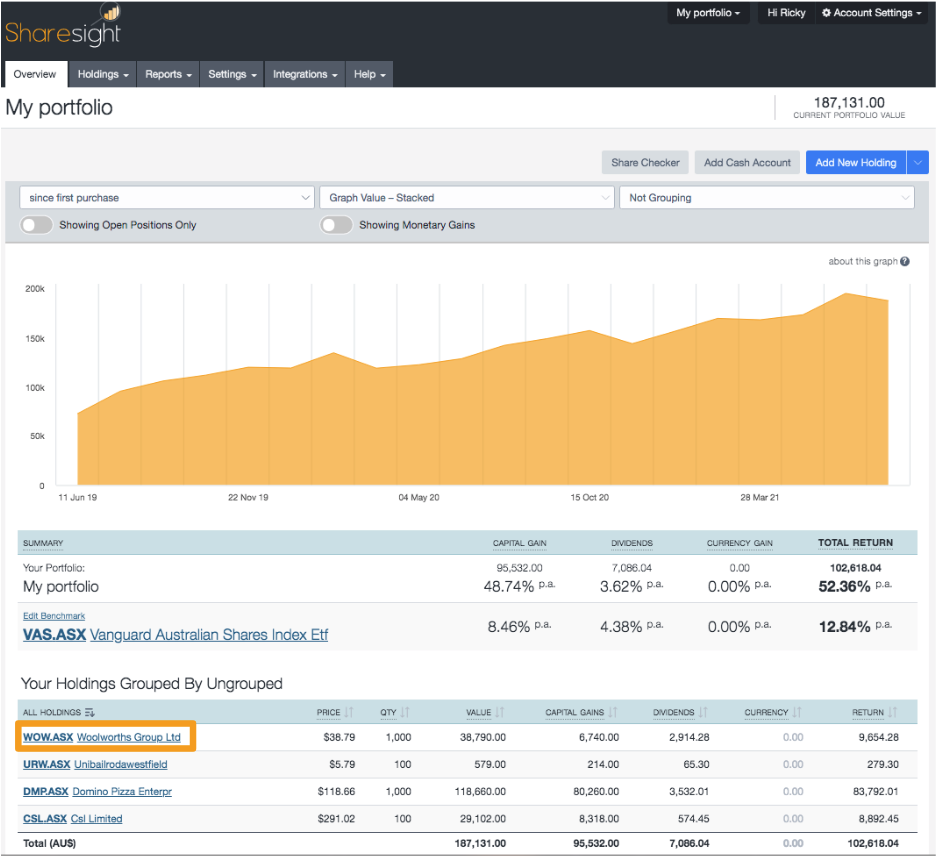Click the Currency Gain summary header
937x856 pixels.
click(x=739, y=543)
